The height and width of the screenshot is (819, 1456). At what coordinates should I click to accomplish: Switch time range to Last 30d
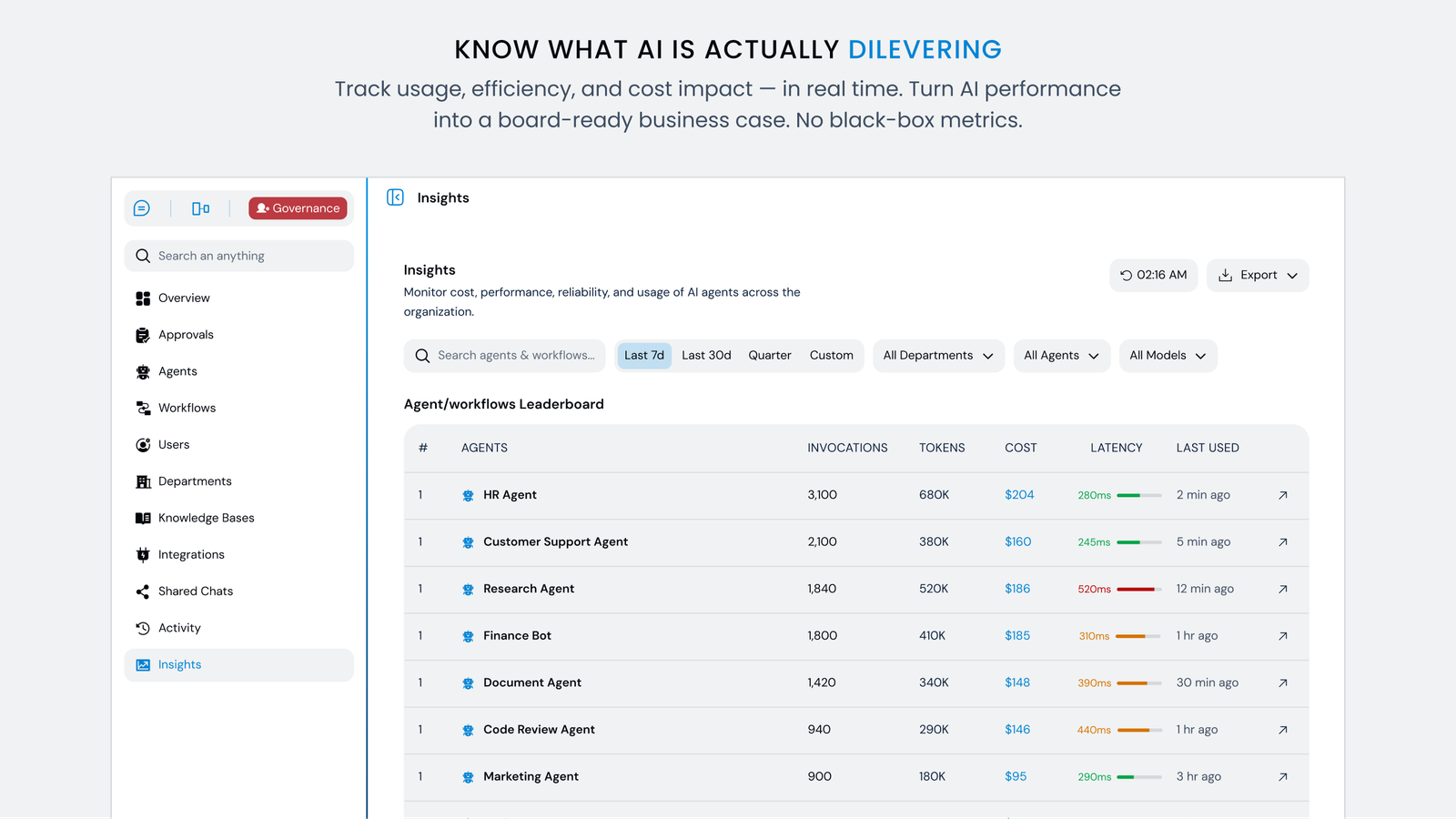[706, 356]
